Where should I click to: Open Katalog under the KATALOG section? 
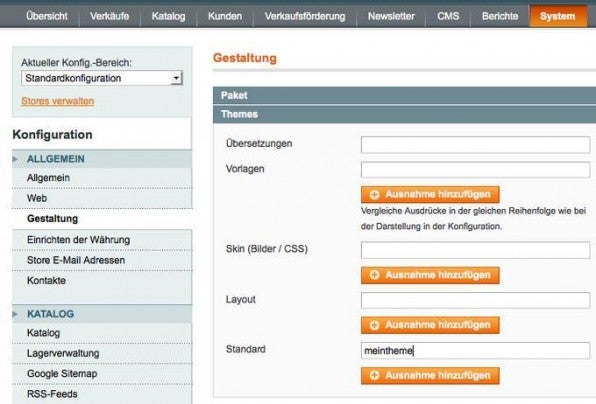coord(102,333)
